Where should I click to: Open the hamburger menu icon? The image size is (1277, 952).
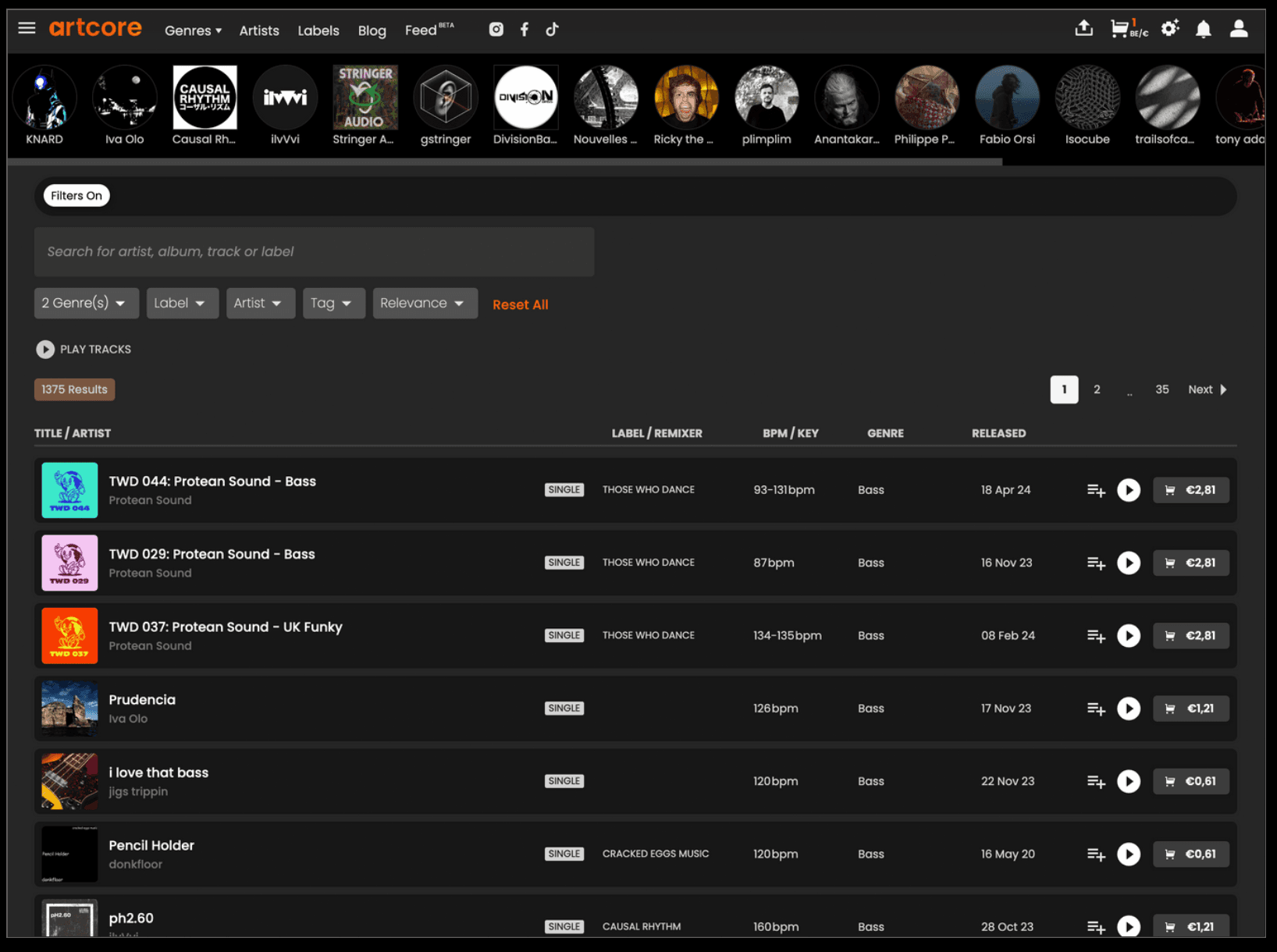click(27, 29)
